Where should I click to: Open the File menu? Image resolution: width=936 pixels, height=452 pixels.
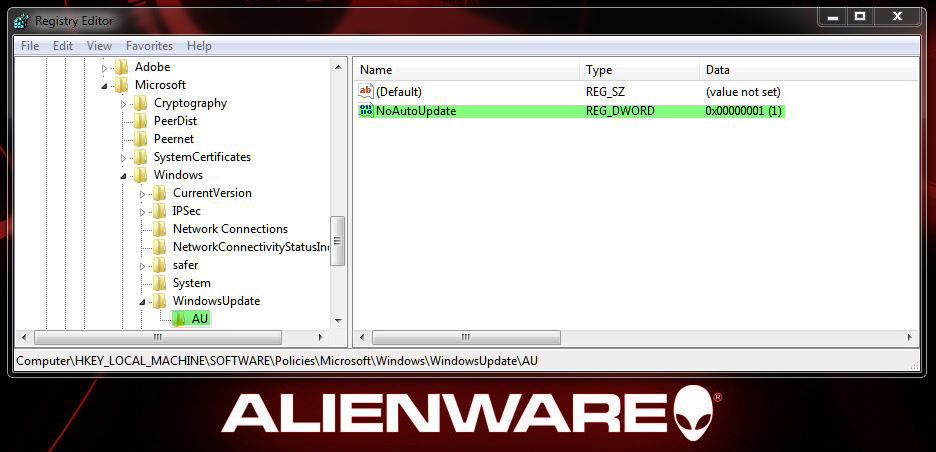[x=30, y=46]
